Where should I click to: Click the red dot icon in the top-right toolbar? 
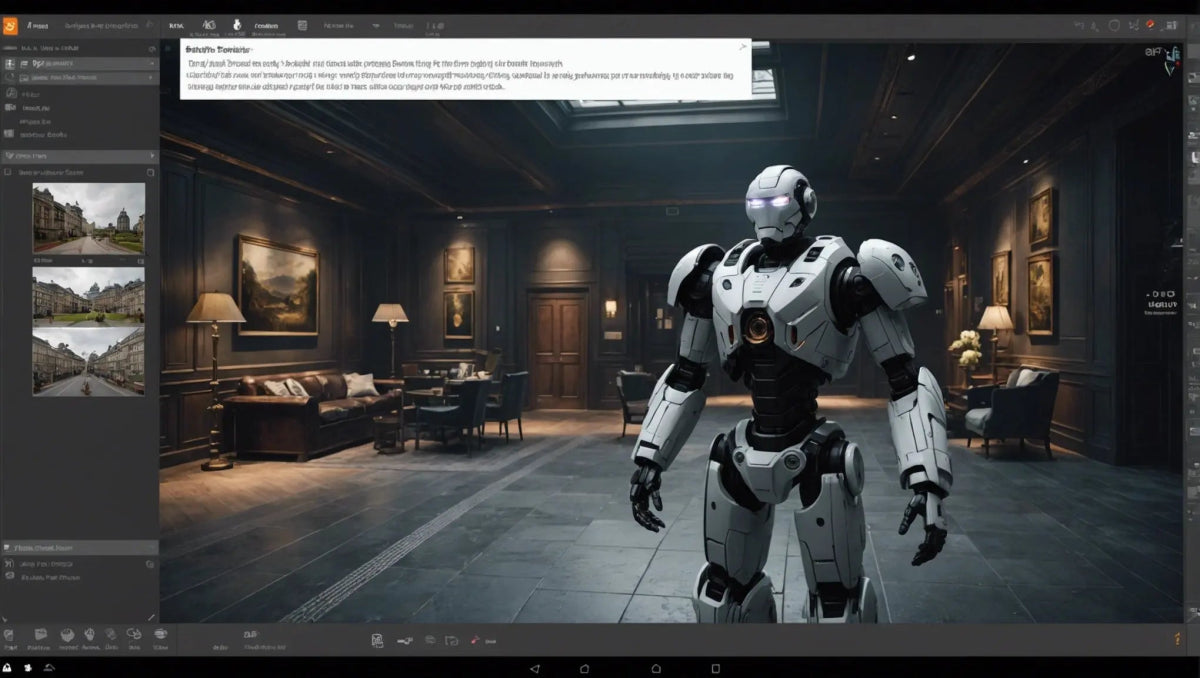1150,24
